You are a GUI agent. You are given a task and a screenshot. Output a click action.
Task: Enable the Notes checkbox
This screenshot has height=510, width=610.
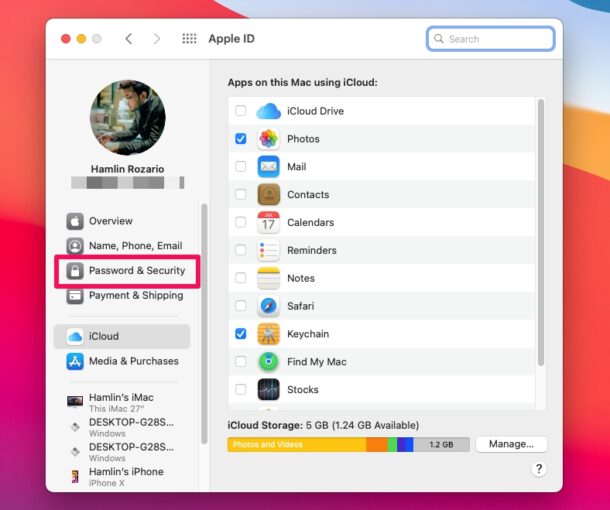(x=241, y=278)
